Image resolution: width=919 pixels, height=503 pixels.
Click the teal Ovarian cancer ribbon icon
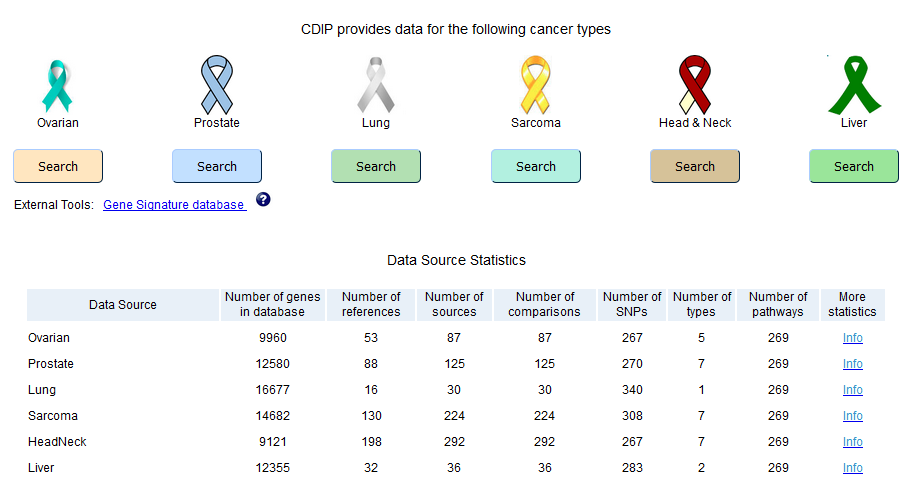coord(57,86)
